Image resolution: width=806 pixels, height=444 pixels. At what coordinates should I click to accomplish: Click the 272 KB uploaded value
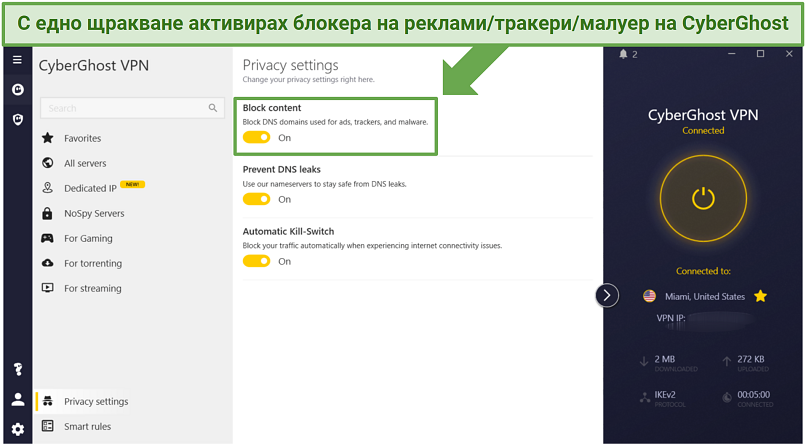point(751,359)
